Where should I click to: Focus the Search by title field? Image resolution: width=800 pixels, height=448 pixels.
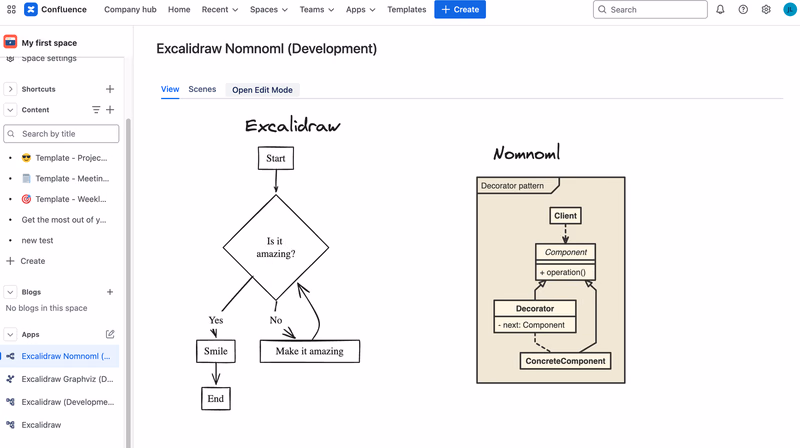[61, 134]
